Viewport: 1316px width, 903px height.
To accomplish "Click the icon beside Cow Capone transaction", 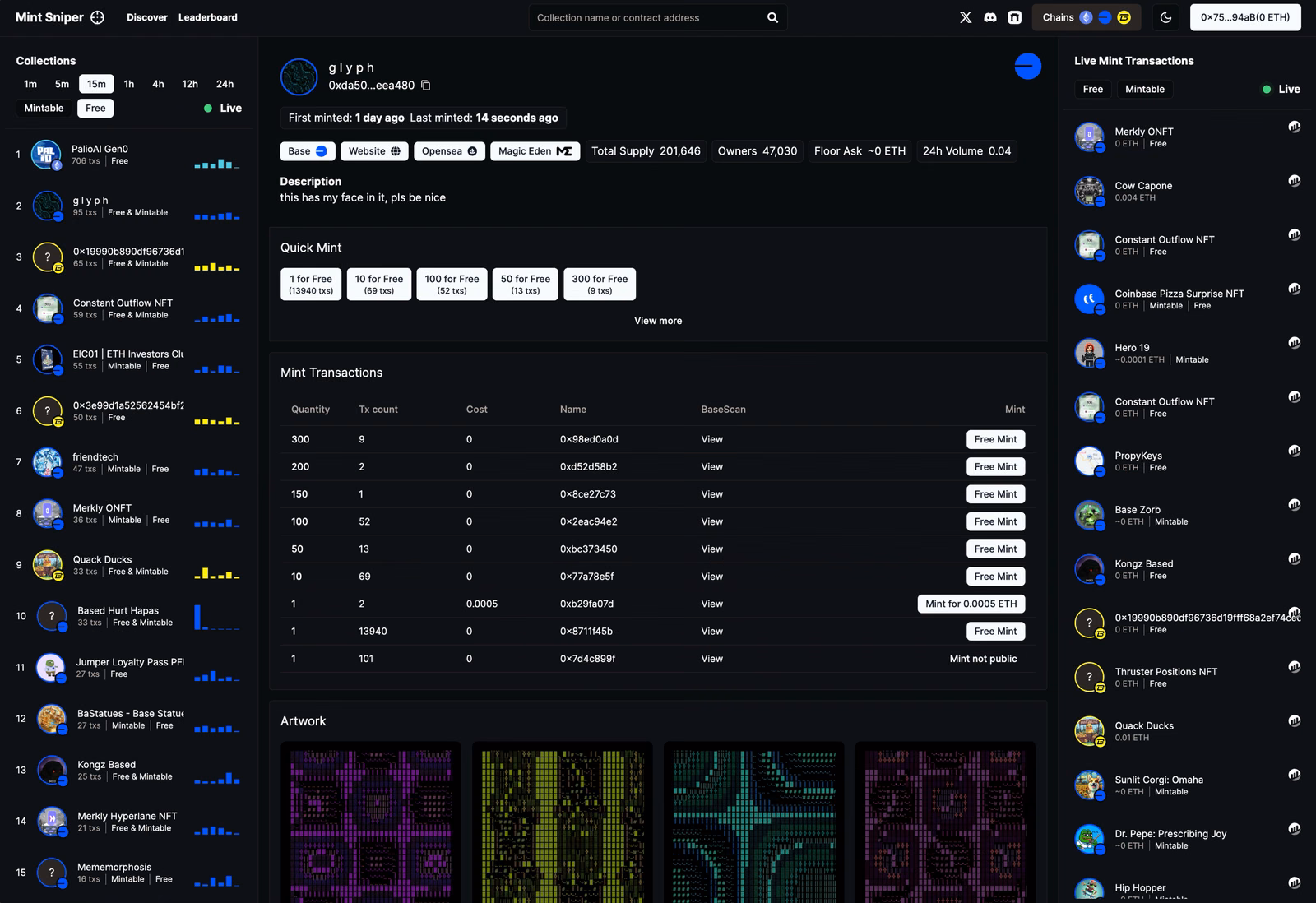I will 1294,181.
